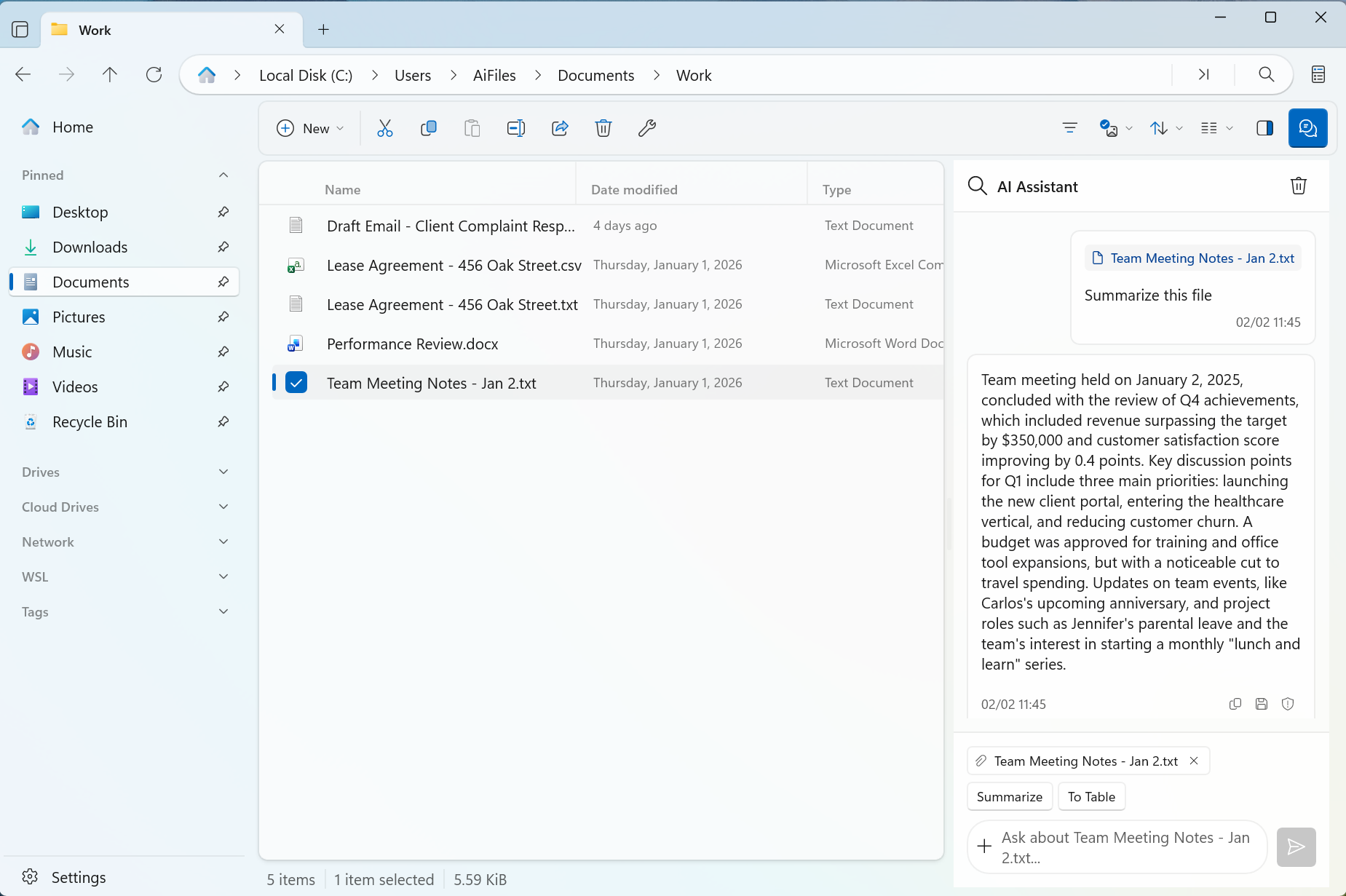This screenshot has width=1346, height=896.
Task: Select the Work tab
Action: pyautogui.click(x=172, y=30)
